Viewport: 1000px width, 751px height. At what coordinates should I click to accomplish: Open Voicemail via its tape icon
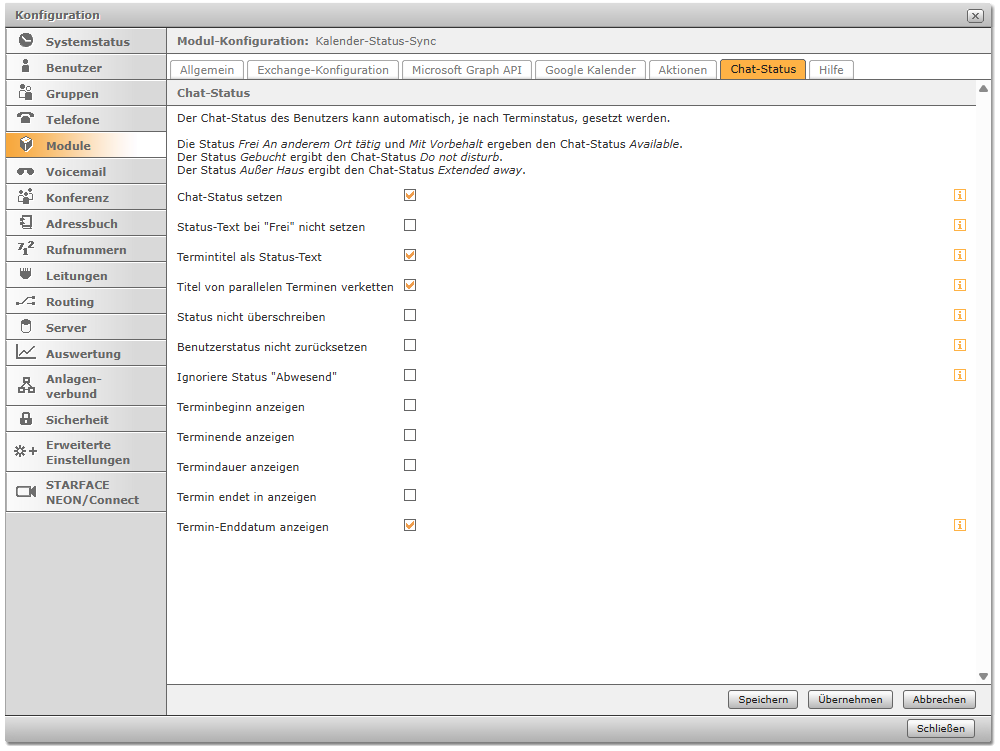pos(26,171)
